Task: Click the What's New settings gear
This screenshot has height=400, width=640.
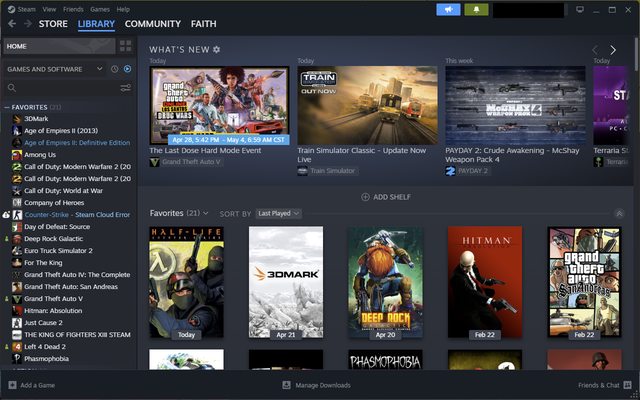Action: click(217, 49)
